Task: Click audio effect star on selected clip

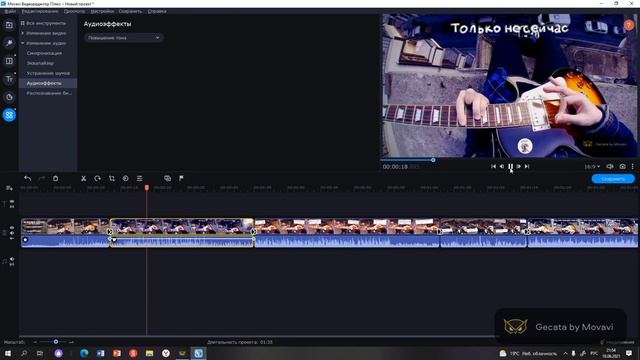Action: (x=114, y=240)
